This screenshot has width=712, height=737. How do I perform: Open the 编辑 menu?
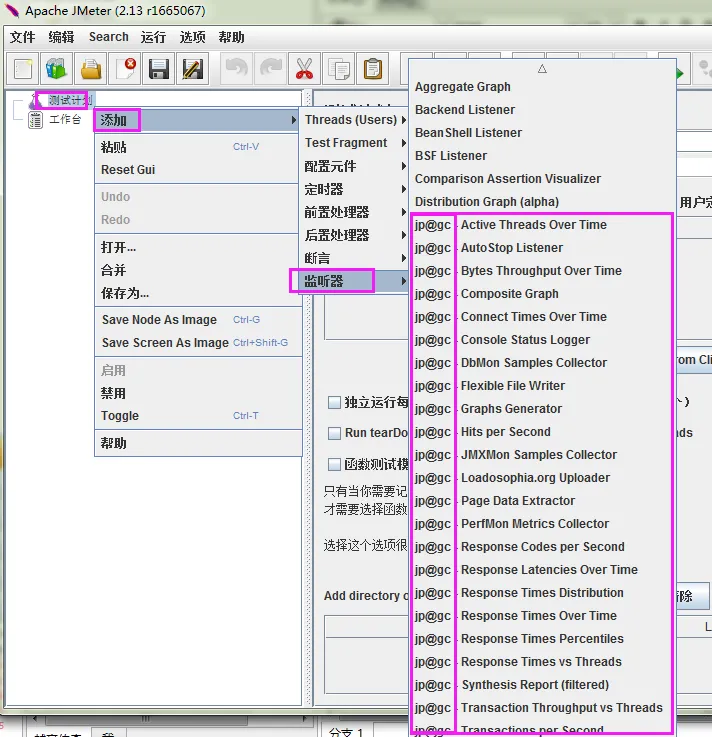coord(61,37)
